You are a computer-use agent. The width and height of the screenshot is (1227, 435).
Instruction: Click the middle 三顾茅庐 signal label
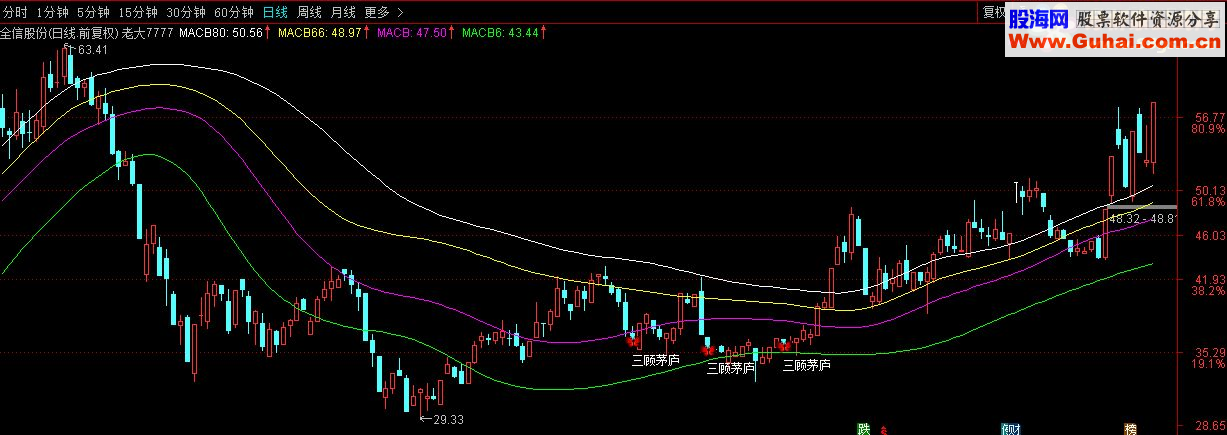(x=730, y=368)
